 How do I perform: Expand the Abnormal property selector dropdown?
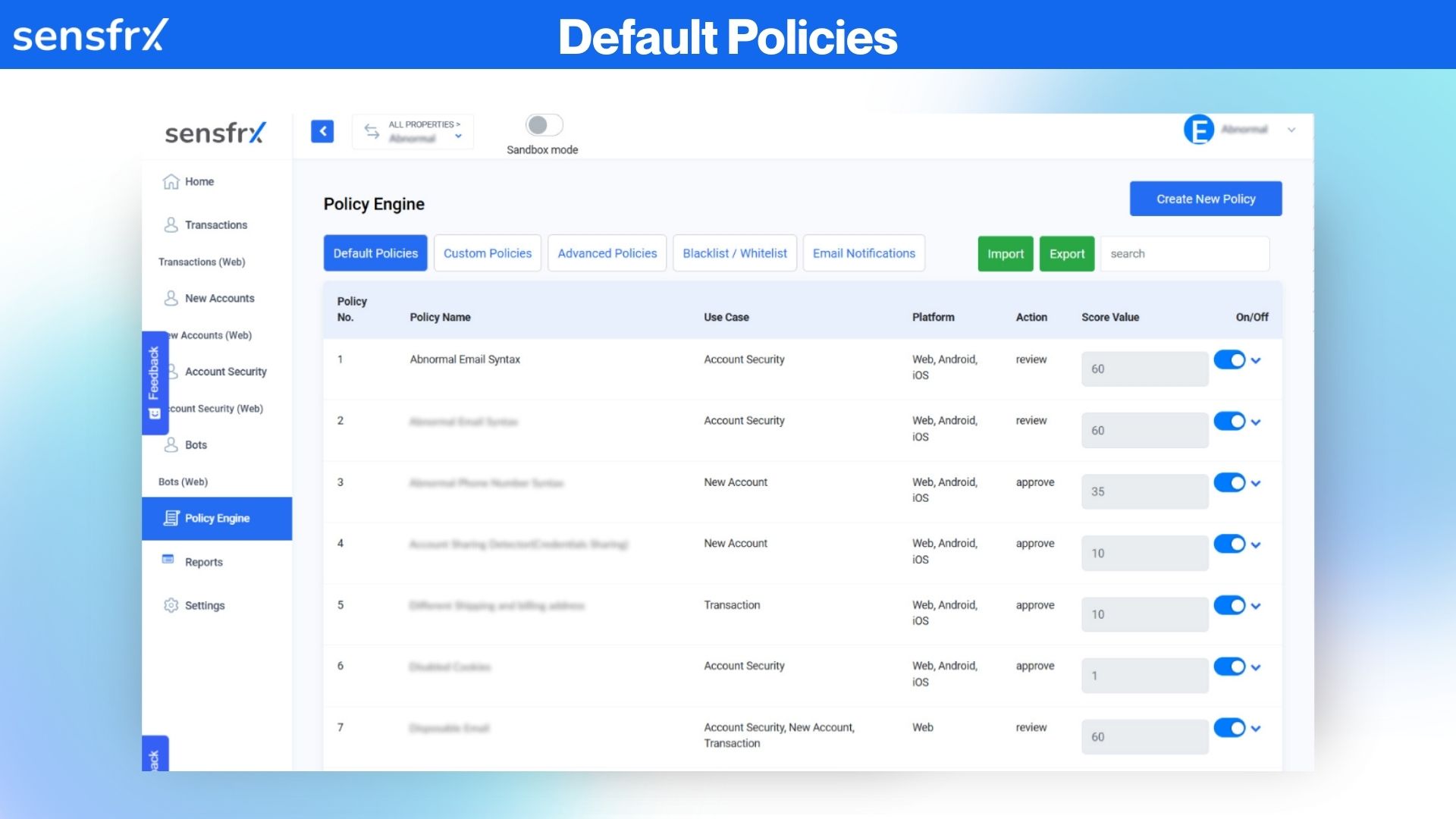click(x=458, y=136)
